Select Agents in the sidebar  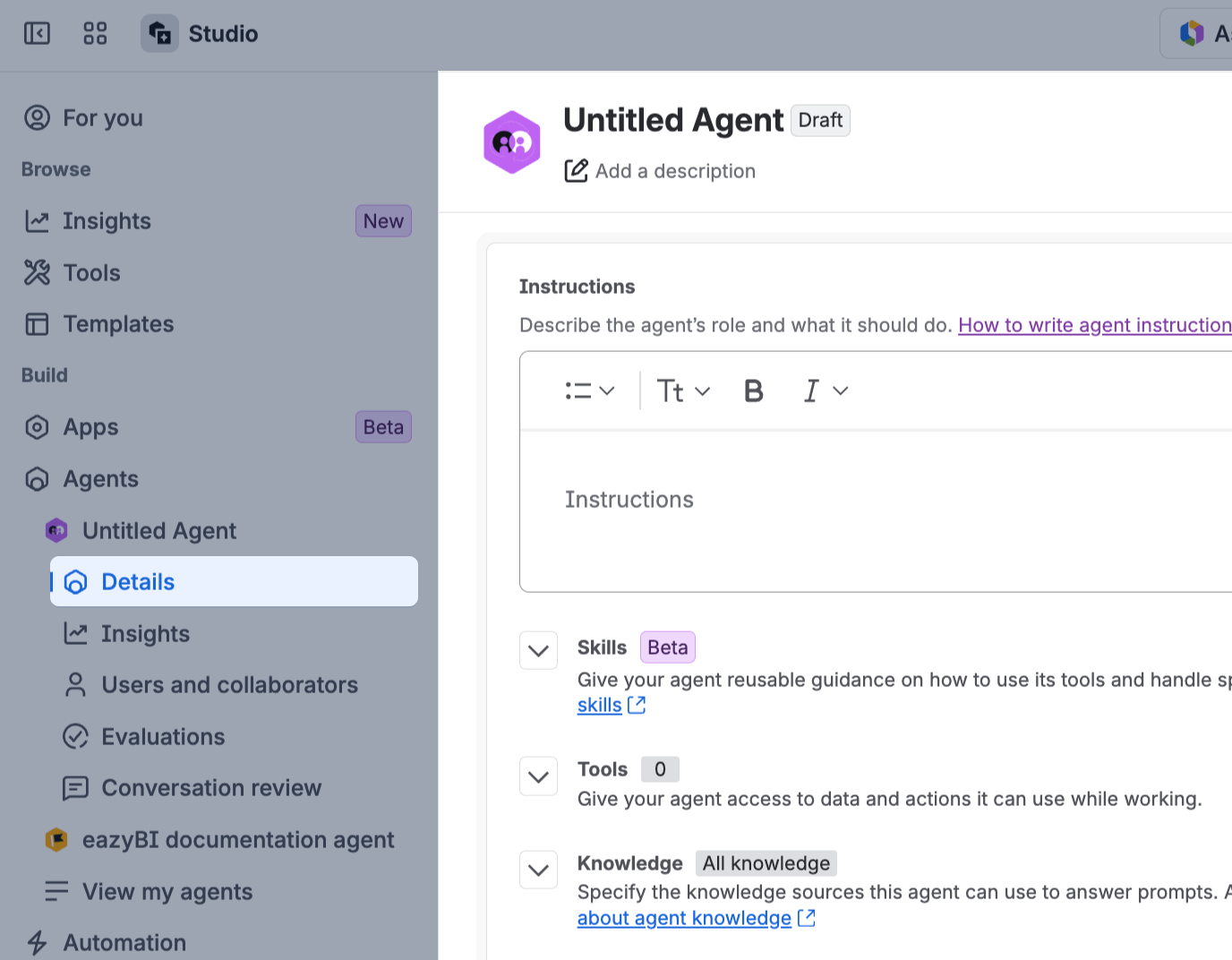coord(218,479)
